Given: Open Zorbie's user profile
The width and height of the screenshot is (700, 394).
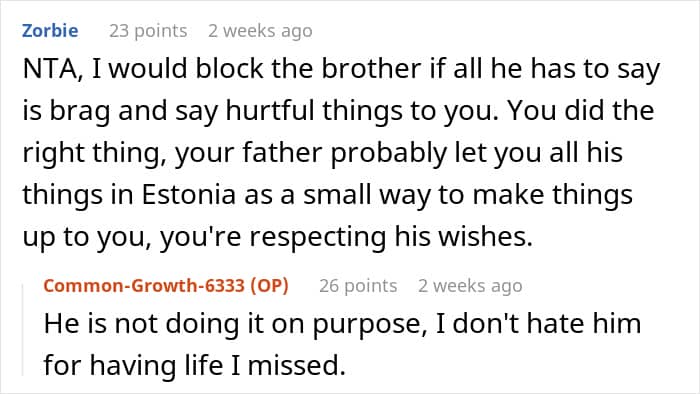Looking at the screenshot, I should (x=50, y=31).
